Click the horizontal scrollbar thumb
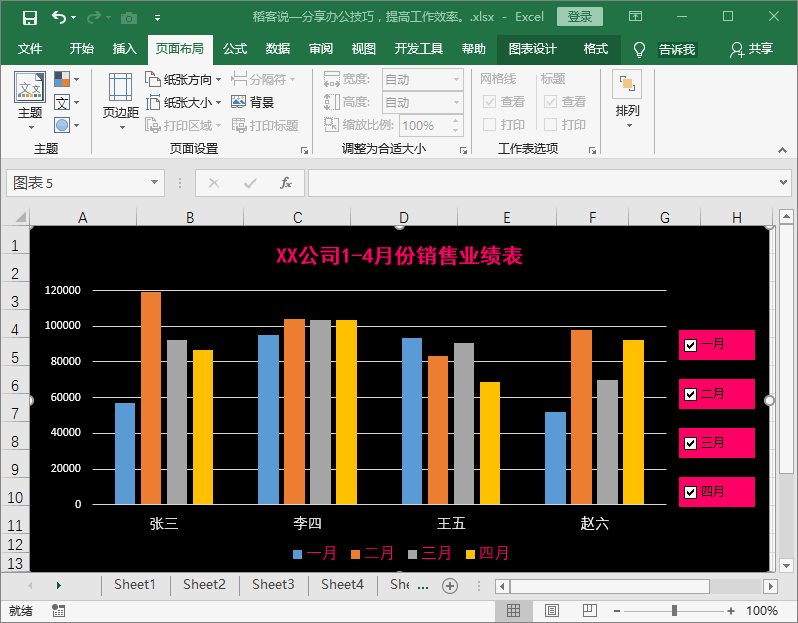 coord(610,586)
